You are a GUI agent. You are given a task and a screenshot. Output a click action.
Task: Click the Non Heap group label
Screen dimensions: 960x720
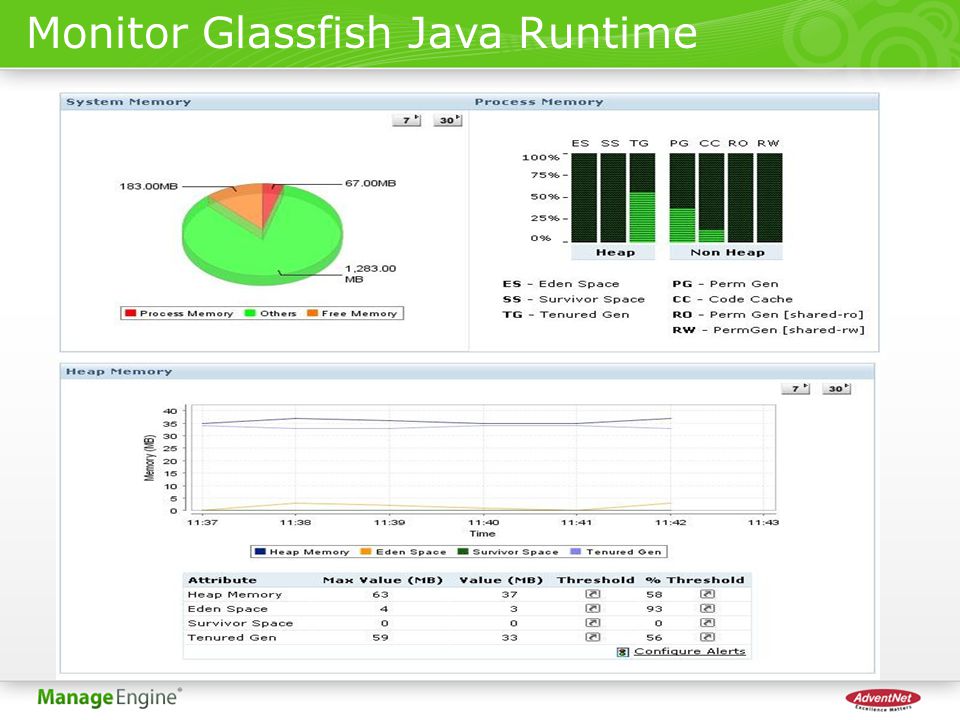(x=726, y=252)
